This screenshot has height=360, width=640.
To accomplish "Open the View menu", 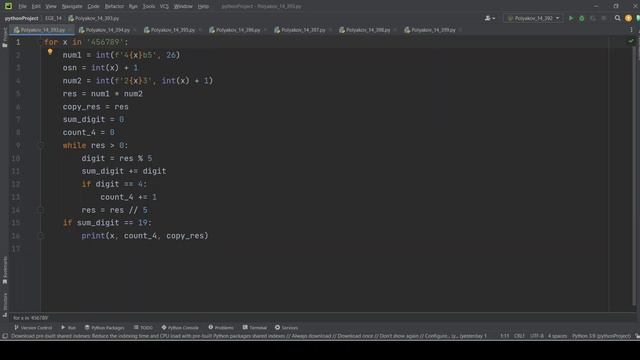I will click(x=51, y=7).
